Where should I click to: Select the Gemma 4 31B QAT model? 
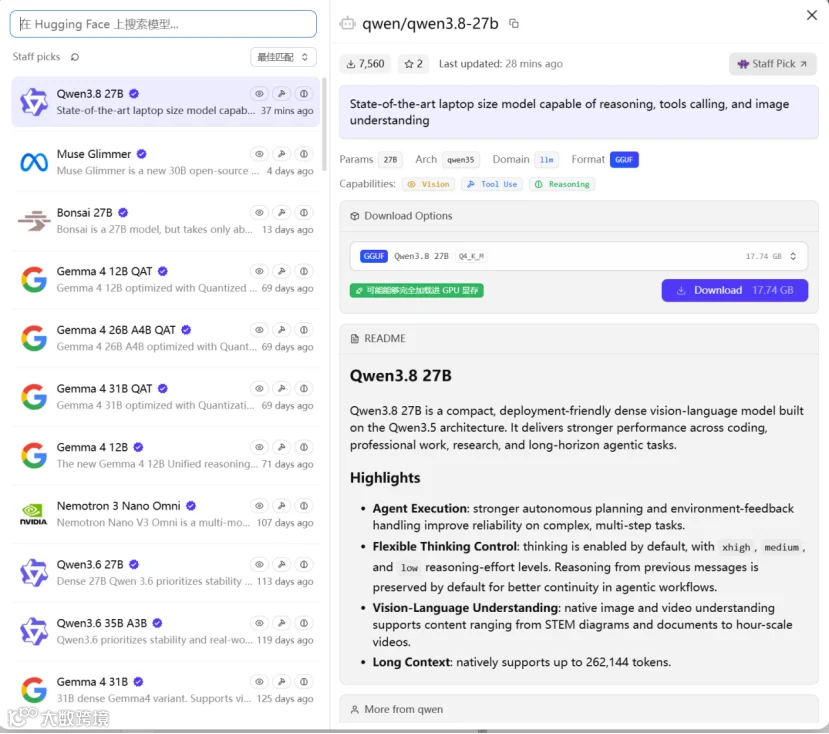165,397
